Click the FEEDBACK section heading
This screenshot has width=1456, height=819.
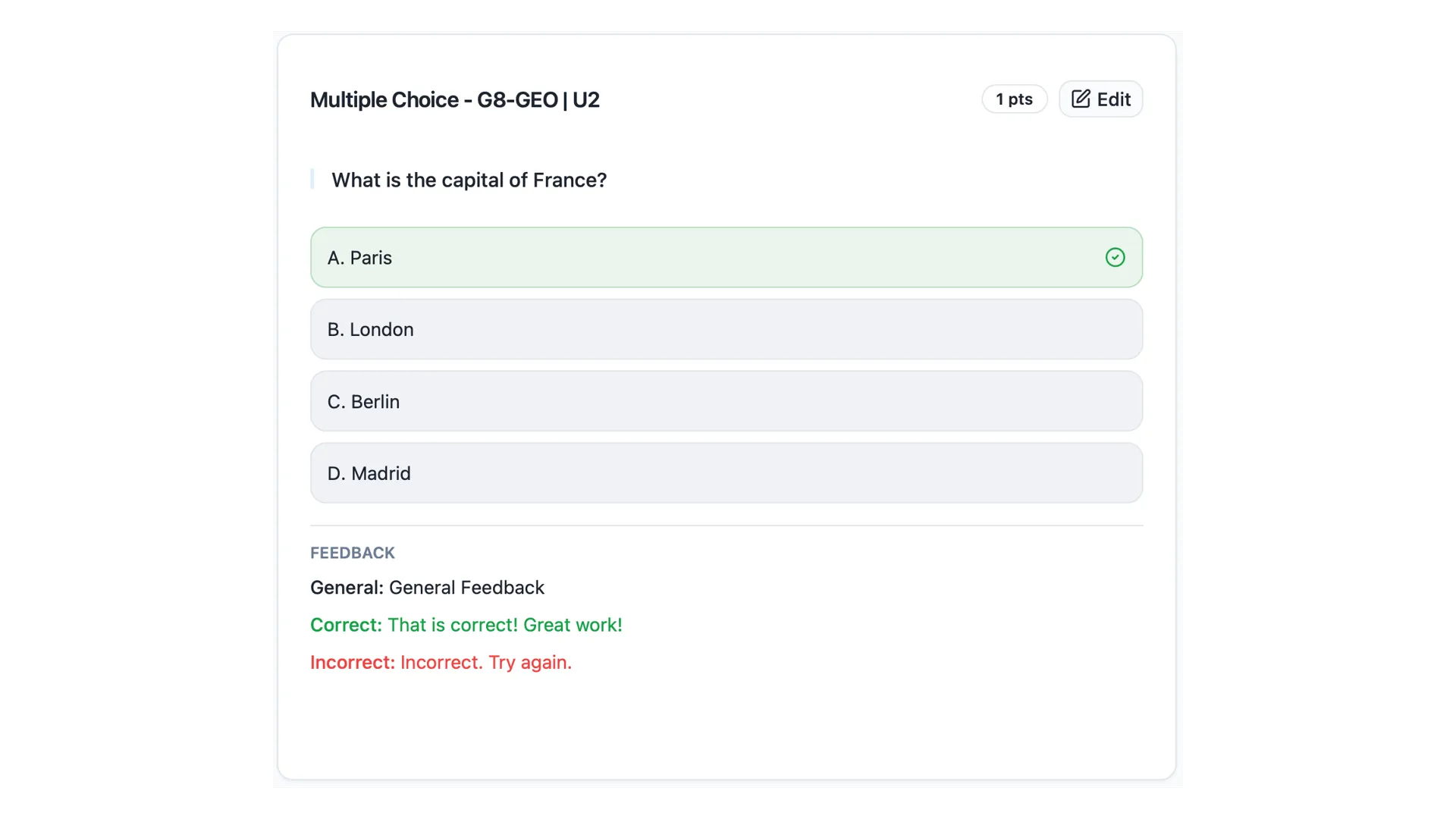pyautogui.click(x=352, y=553)
